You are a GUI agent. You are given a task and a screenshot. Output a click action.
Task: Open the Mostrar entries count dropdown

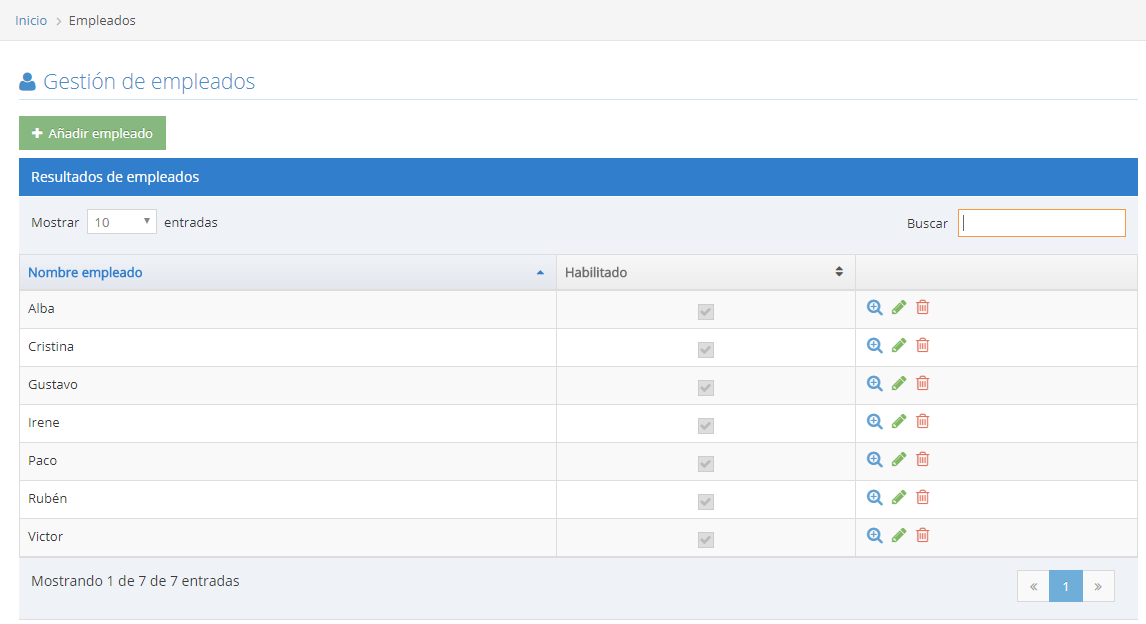(122, 222)
